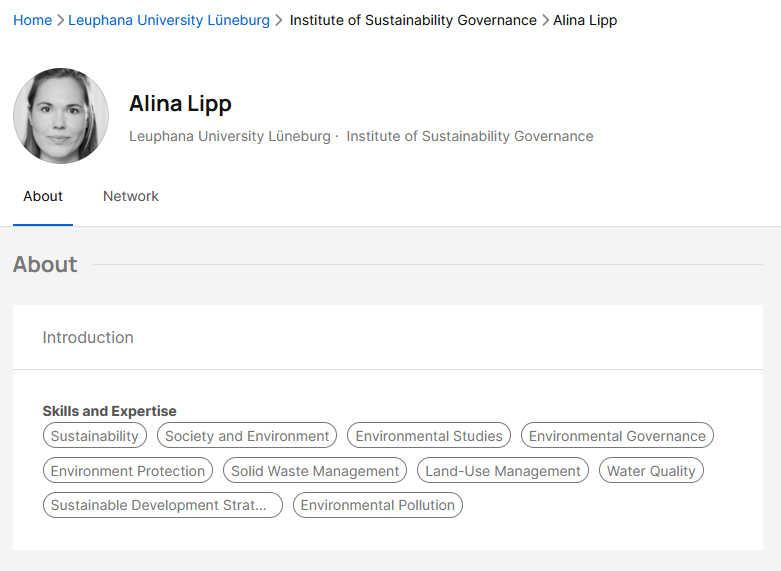Click the Society and Environment tag

tap(247, 435)
